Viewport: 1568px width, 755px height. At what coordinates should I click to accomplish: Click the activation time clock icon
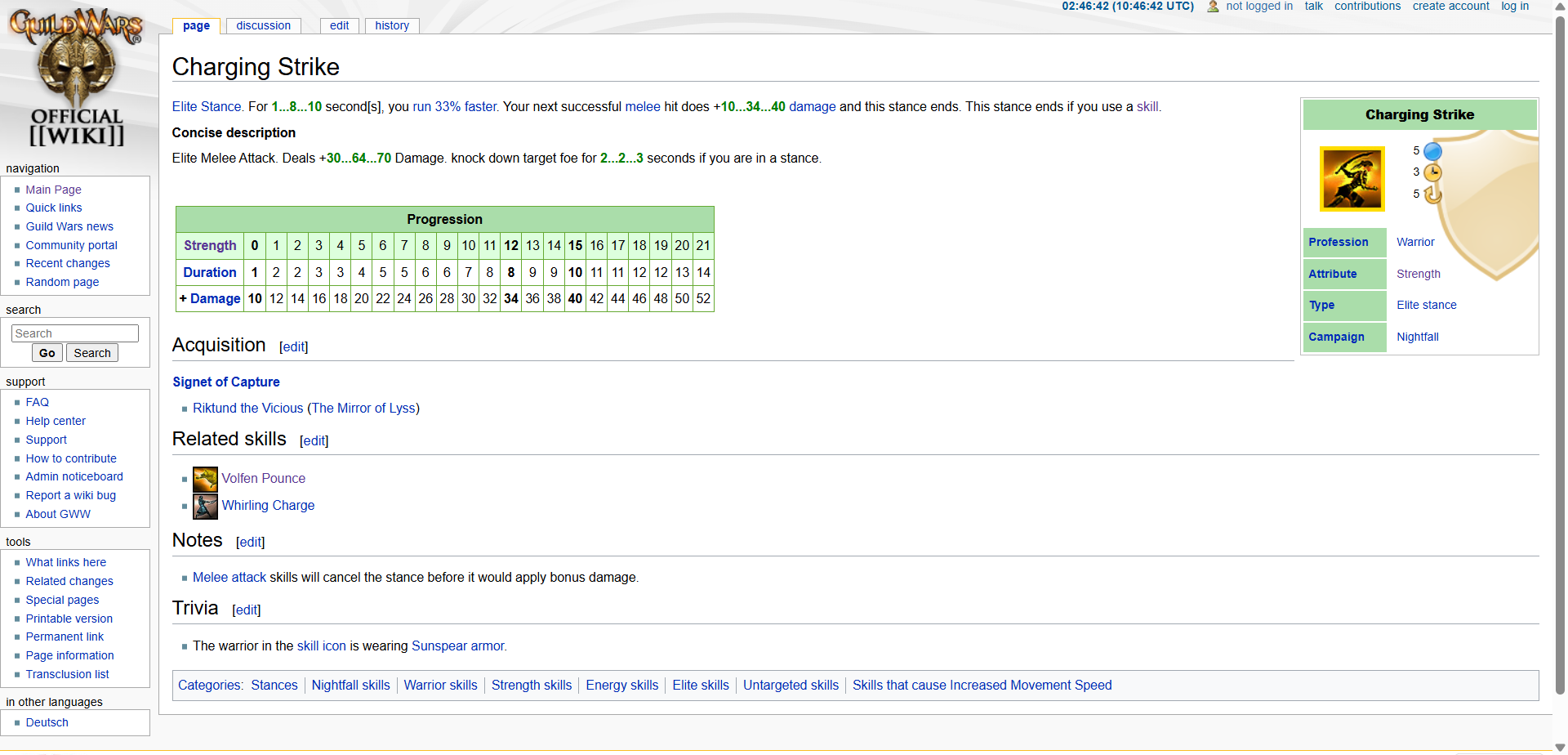[1432, 172]
